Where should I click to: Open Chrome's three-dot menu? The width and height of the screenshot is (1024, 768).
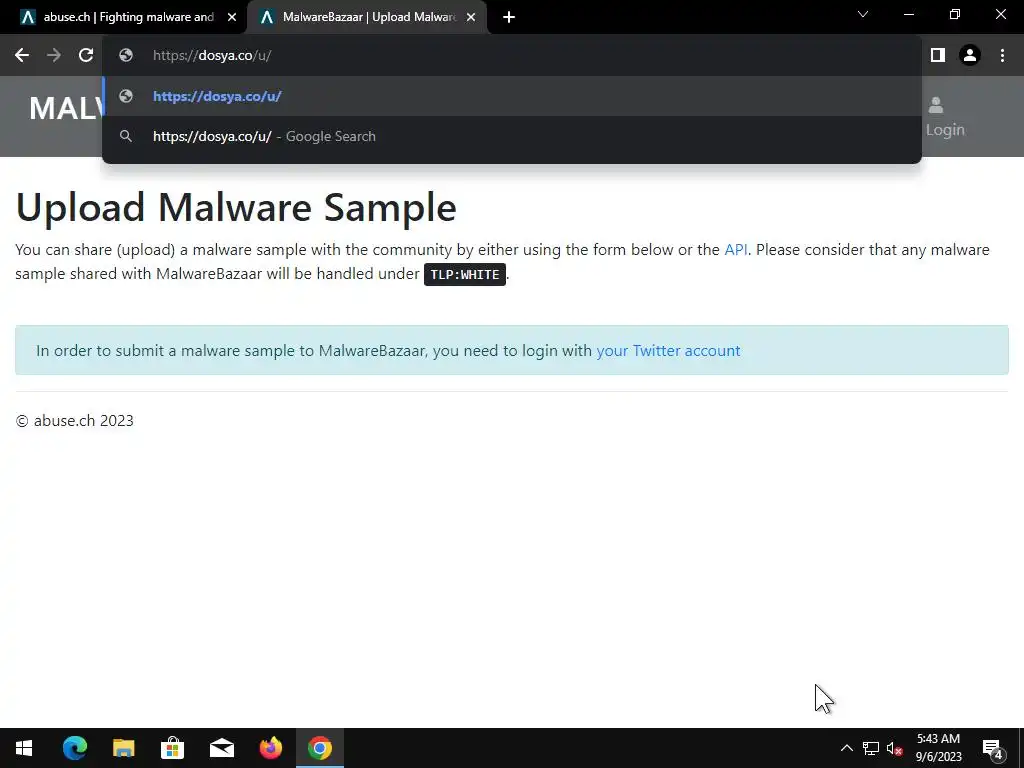pos(1002,56)
